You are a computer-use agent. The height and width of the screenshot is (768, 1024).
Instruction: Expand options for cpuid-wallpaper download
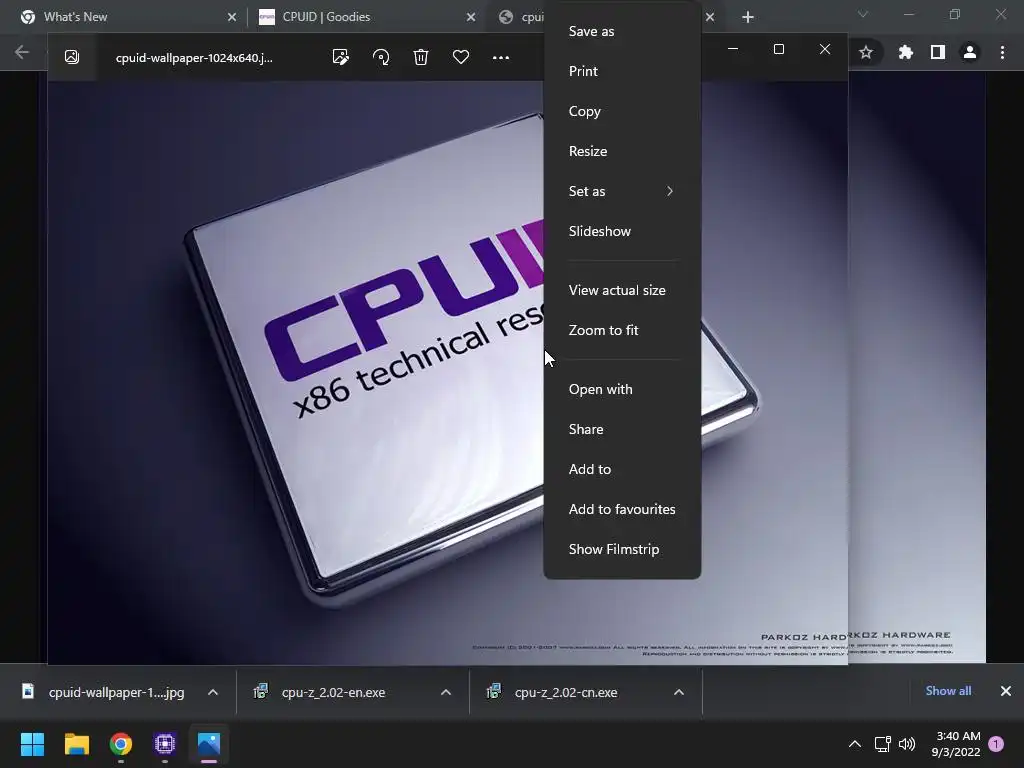tap(213, 692)
